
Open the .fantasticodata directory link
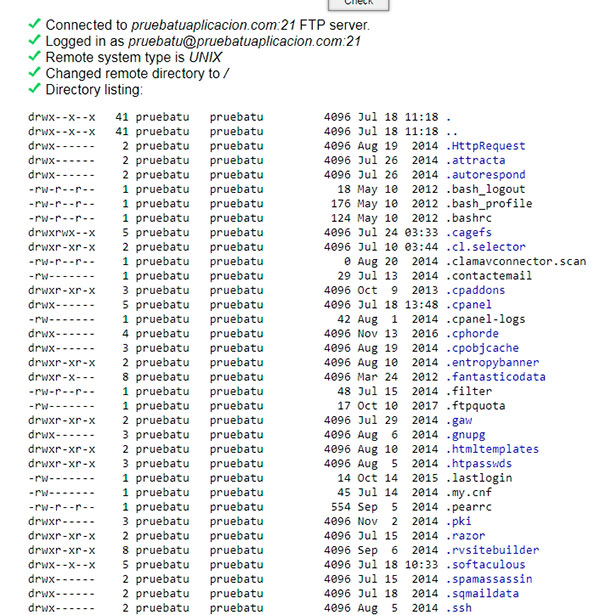click(496, 377)
